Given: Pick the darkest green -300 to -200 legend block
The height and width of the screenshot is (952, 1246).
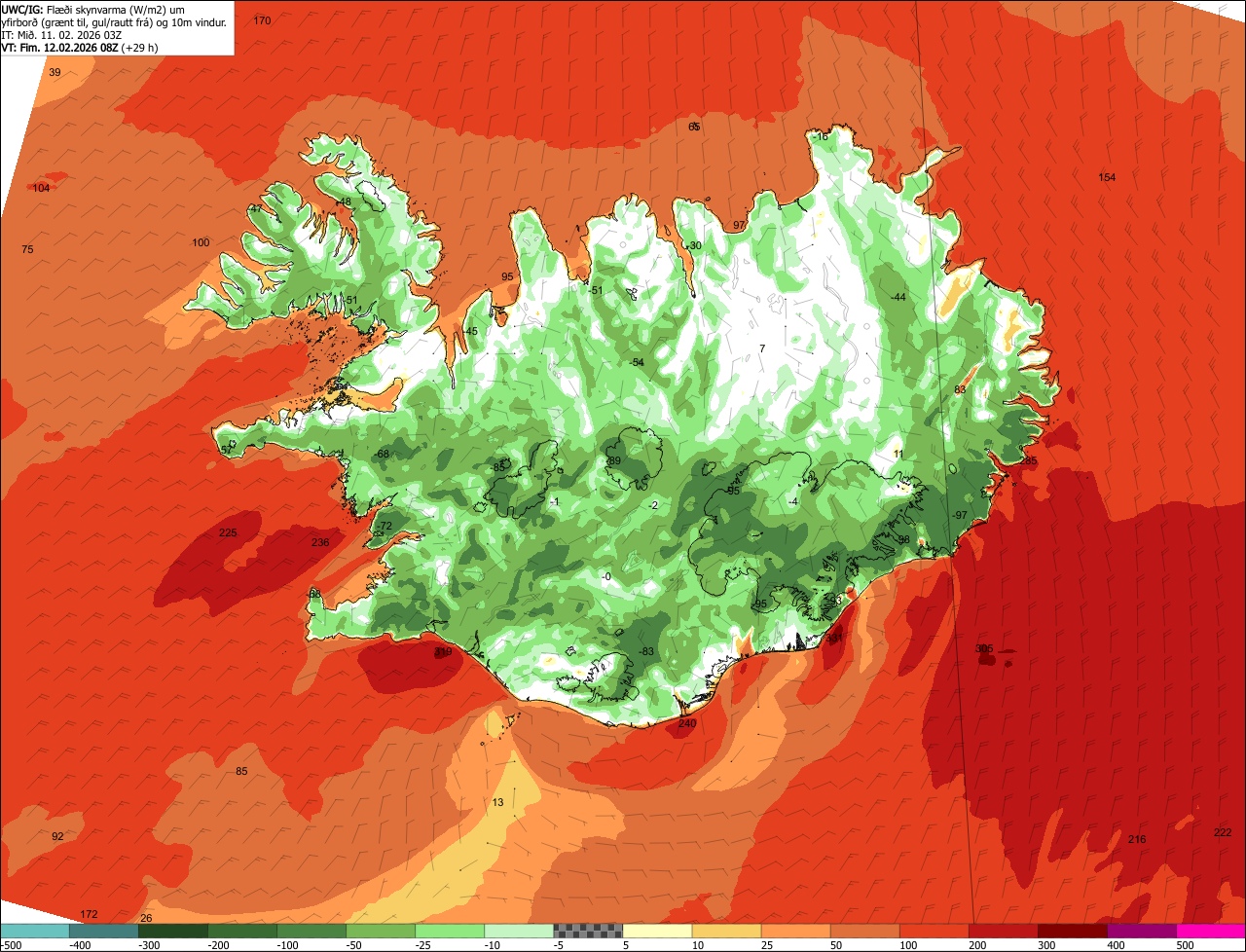Looking at the screenshot, I should [172, 931].
